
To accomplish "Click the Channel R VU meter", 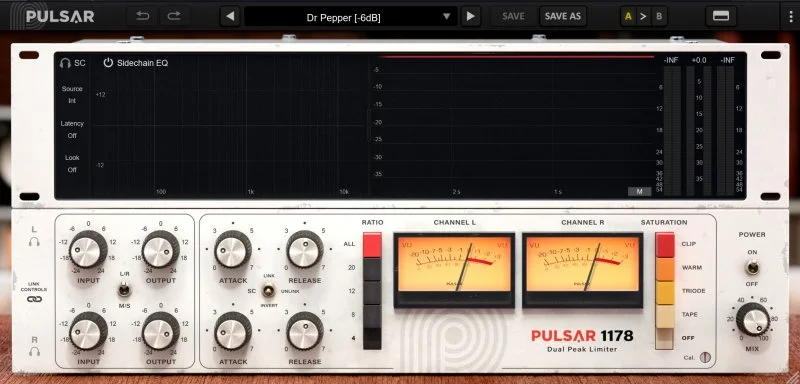I will pyautogui.click(x=582, y=270).
